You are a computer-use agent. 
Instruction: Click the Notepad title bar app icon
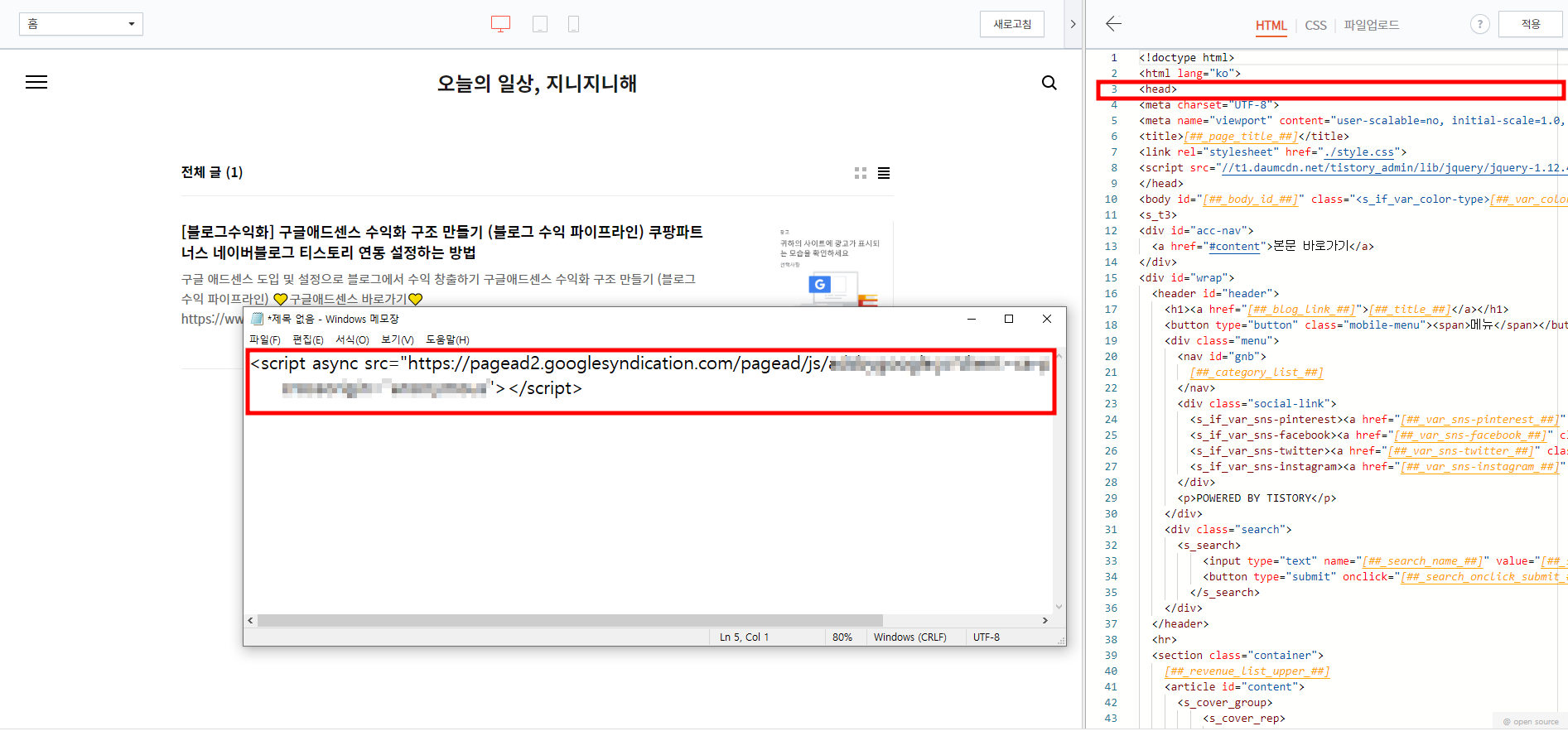click(257, 319)
